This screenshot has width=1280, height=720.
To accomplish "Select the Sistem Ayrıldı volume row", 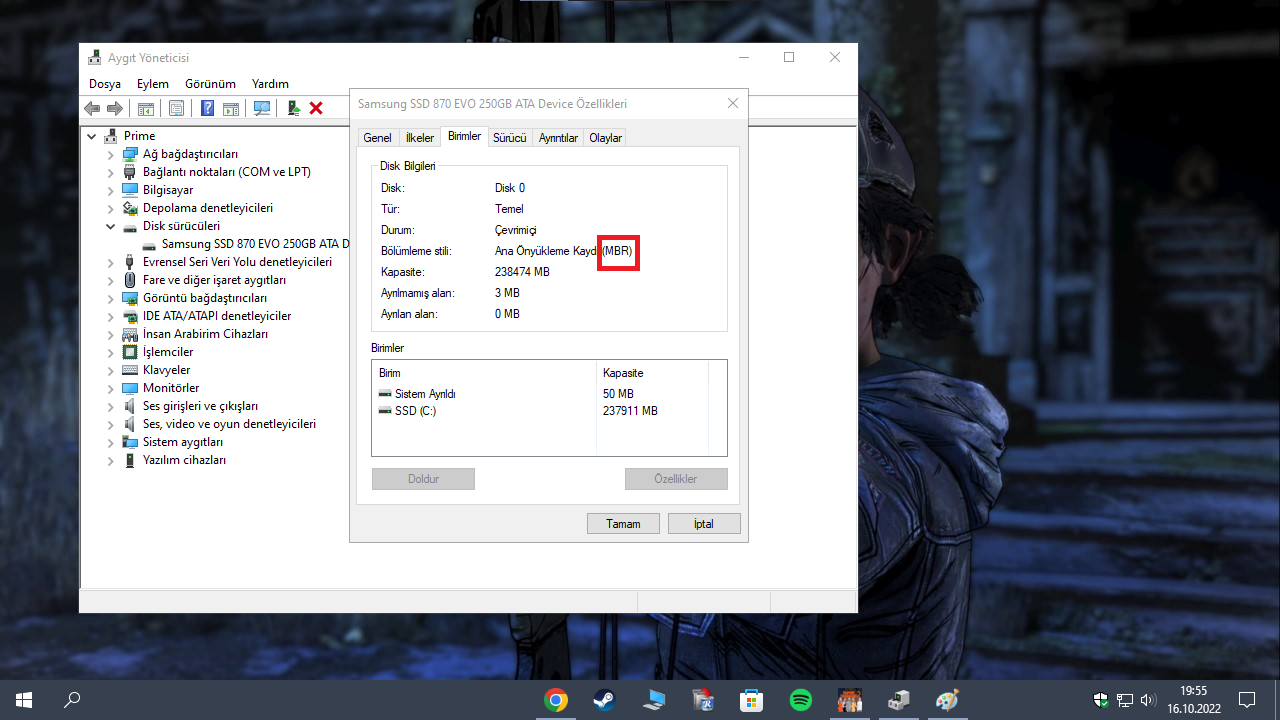I will [x=548, y=394].
